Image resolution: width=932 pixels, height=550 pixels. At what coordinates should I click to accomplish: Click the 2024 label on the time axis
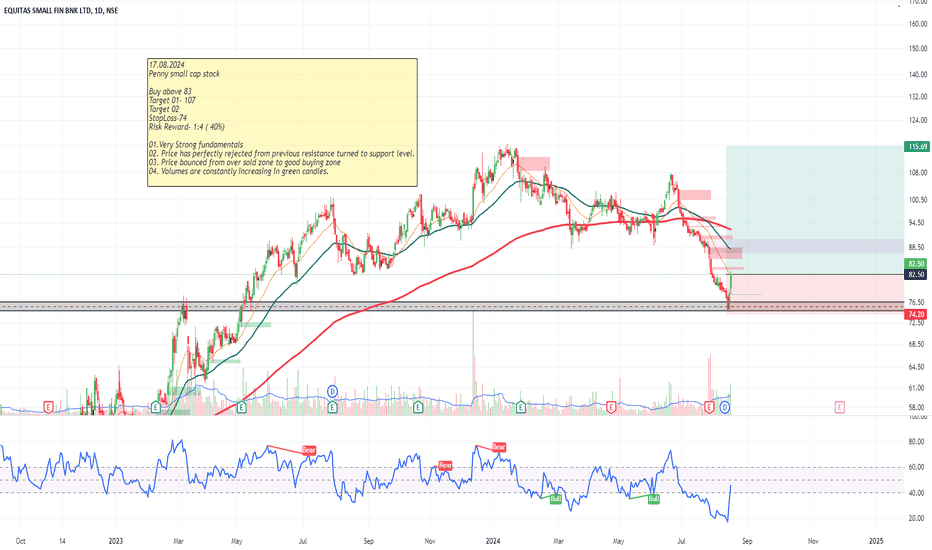tap(493, 541)
